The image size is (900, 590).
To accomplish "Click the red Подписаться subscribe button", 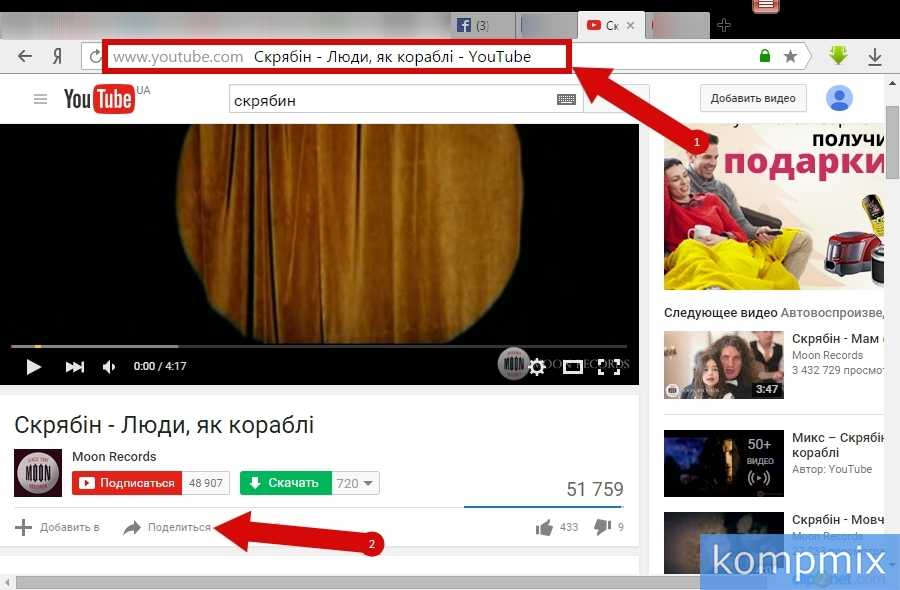I will (127, 483).
